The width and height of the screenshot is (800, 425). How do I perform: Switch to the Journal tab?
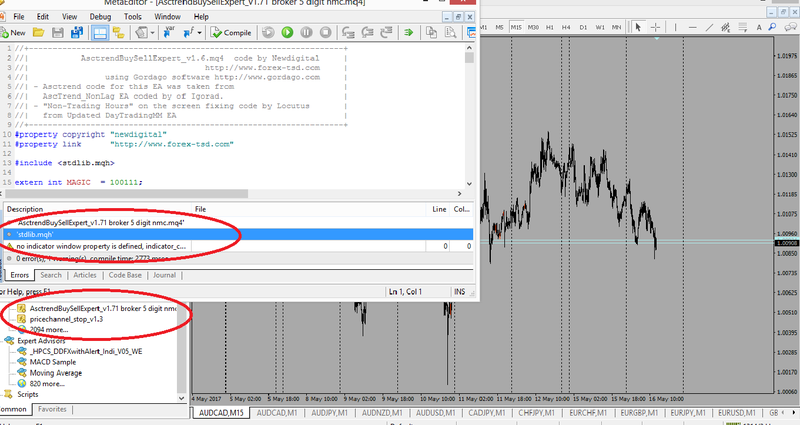[x=164, y=275]
